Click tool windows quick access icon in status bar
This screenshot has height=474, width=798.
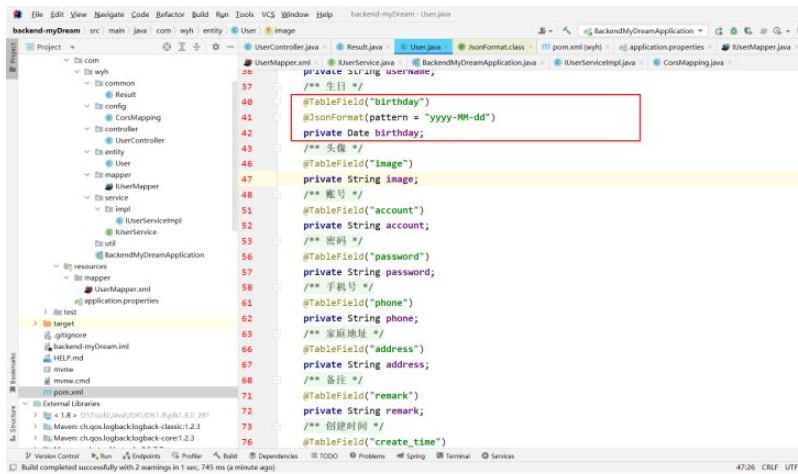pos(13,467)
